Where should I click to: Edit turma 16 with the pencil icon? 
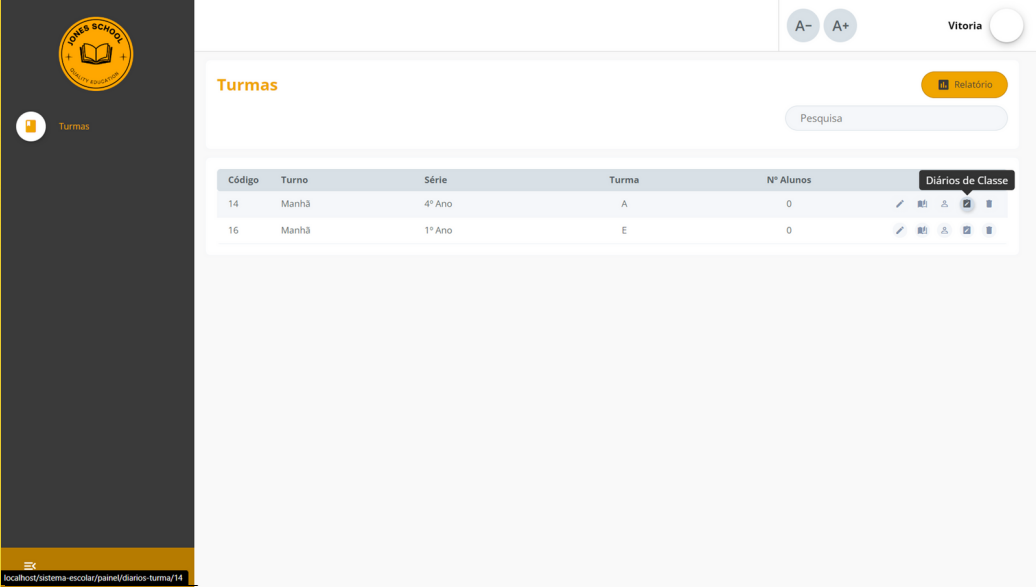click(899, 229)
